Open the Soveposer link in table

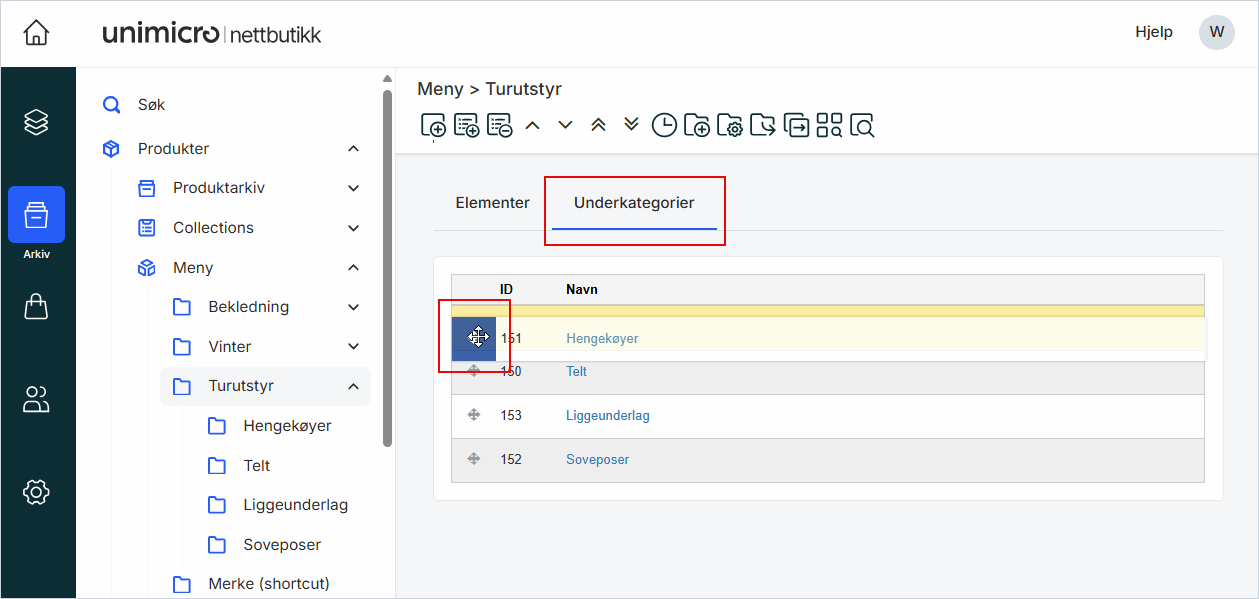click(597, 460)
